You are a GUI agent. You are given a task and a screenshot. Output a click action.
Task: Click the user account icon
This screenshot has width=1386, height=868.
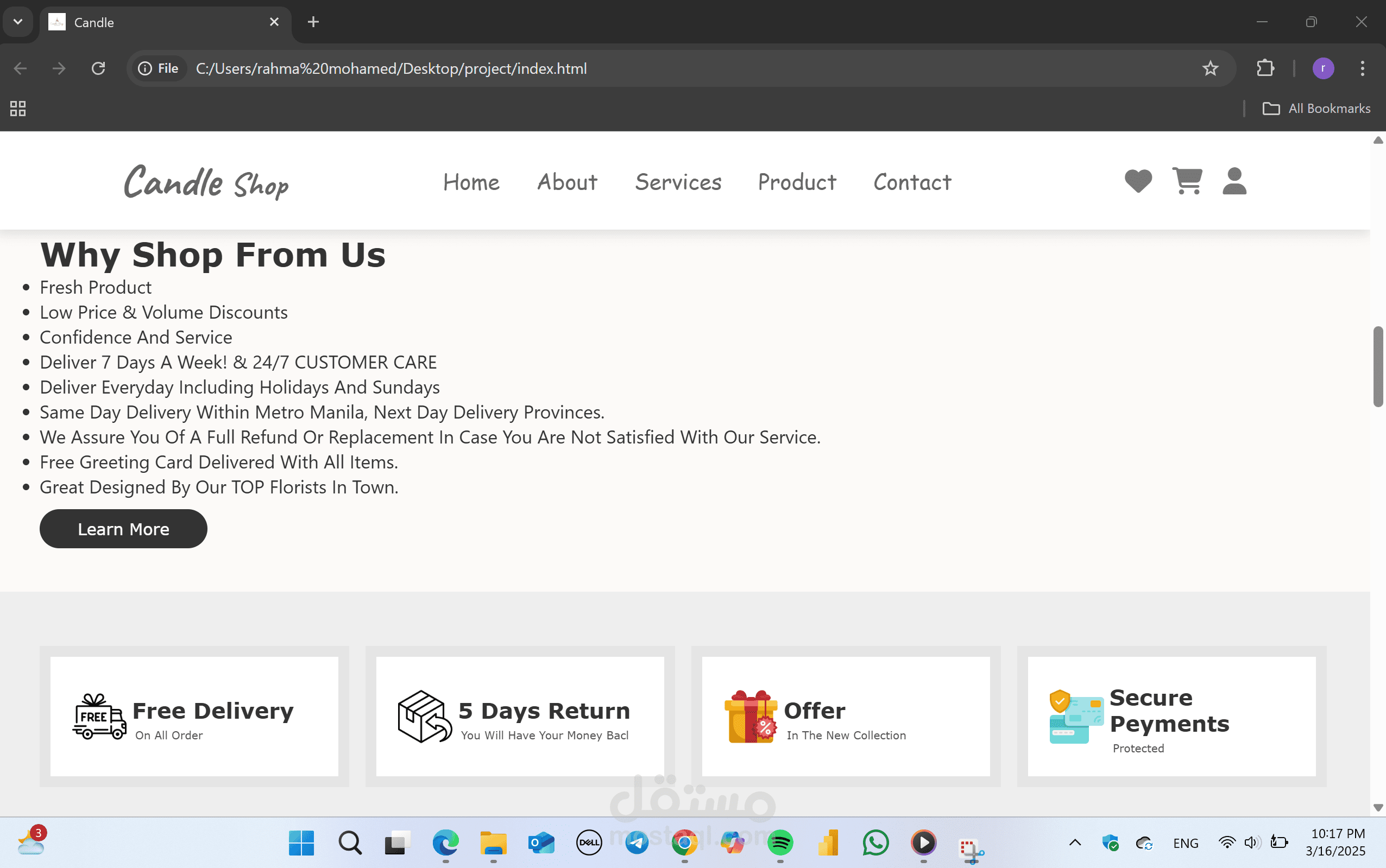(1234, 181)
